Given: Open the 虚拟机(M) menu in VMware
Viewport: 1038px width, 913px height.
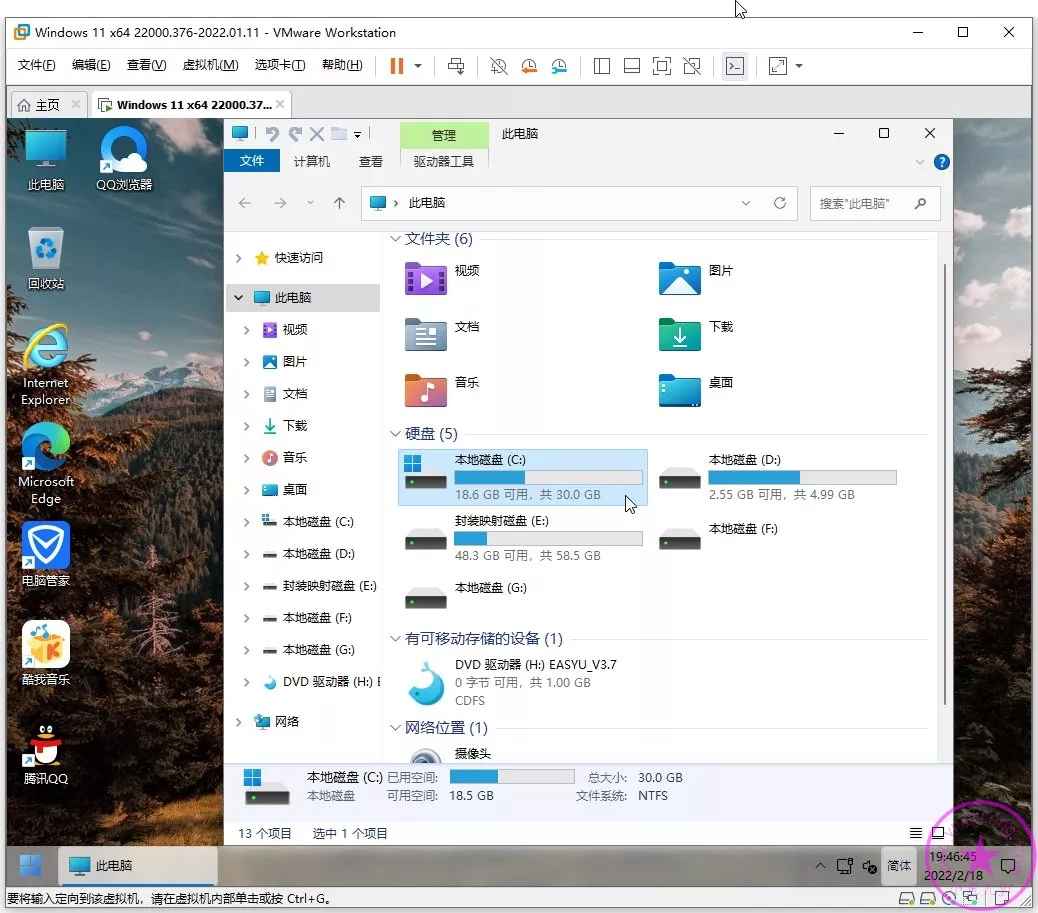Looking at the screenshot, I should coord(210,65).
